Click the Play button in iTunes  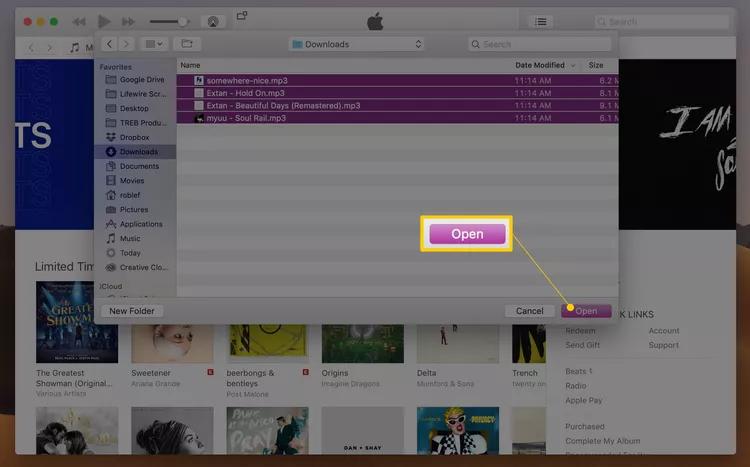tap(103, 21)
